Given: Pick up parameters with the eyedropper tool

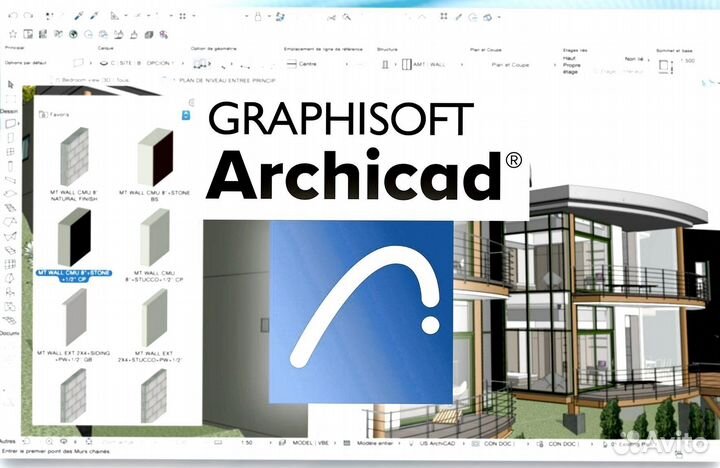Looking at the screenshot, I should (79, 16).
